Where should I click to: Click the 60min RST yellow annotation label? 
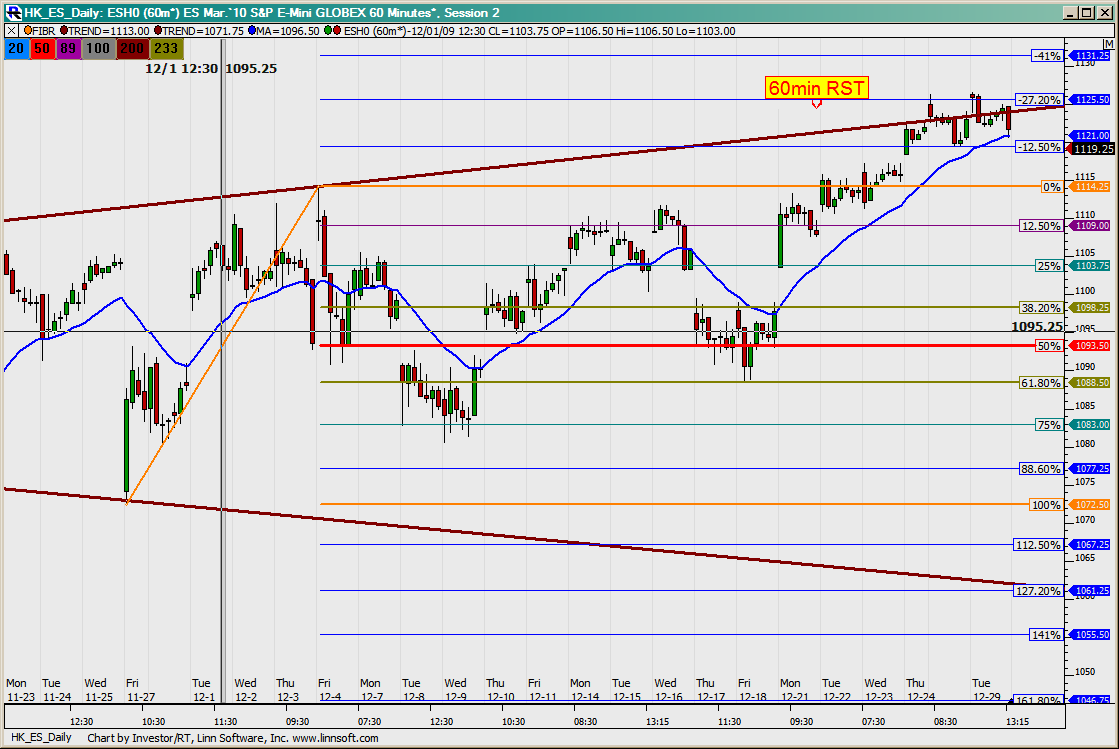[x=816, y=88]
